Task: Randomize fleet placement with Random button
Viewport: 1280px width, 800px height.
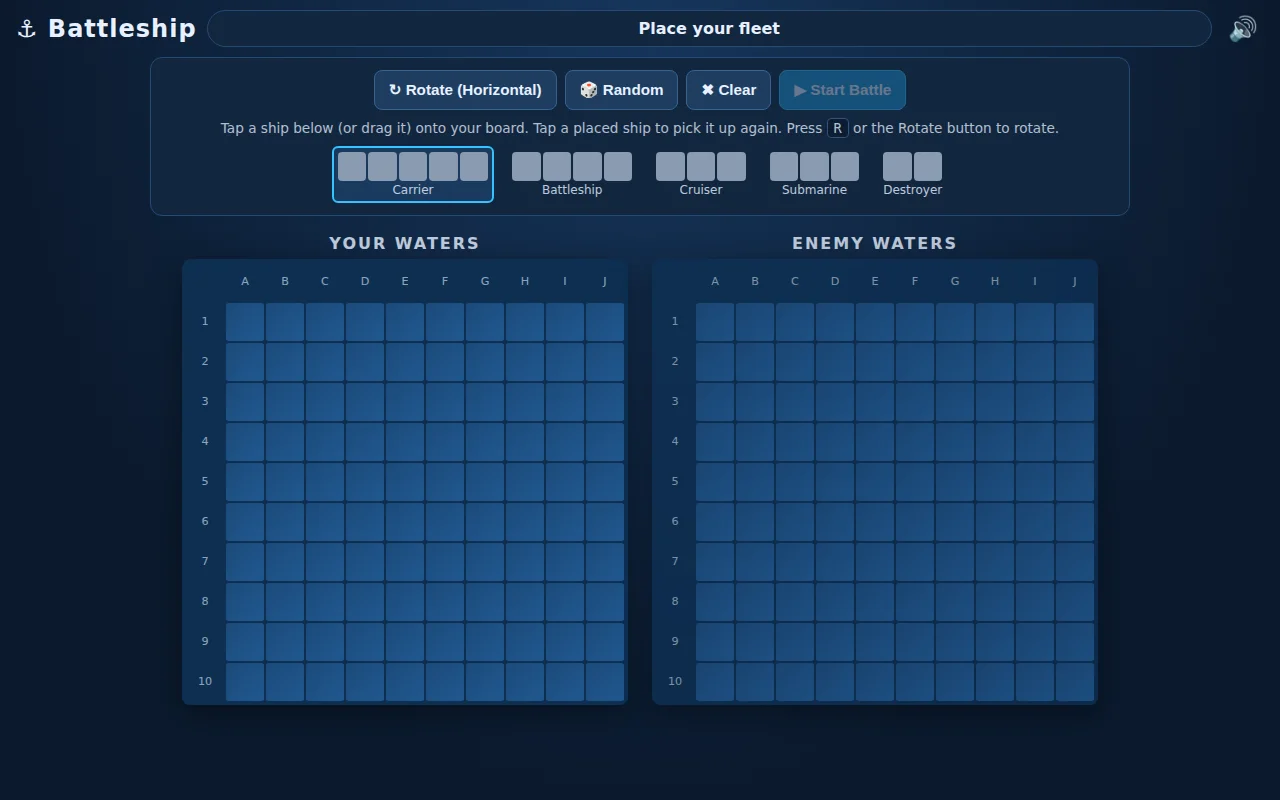Action: click(x=621, y=90)
